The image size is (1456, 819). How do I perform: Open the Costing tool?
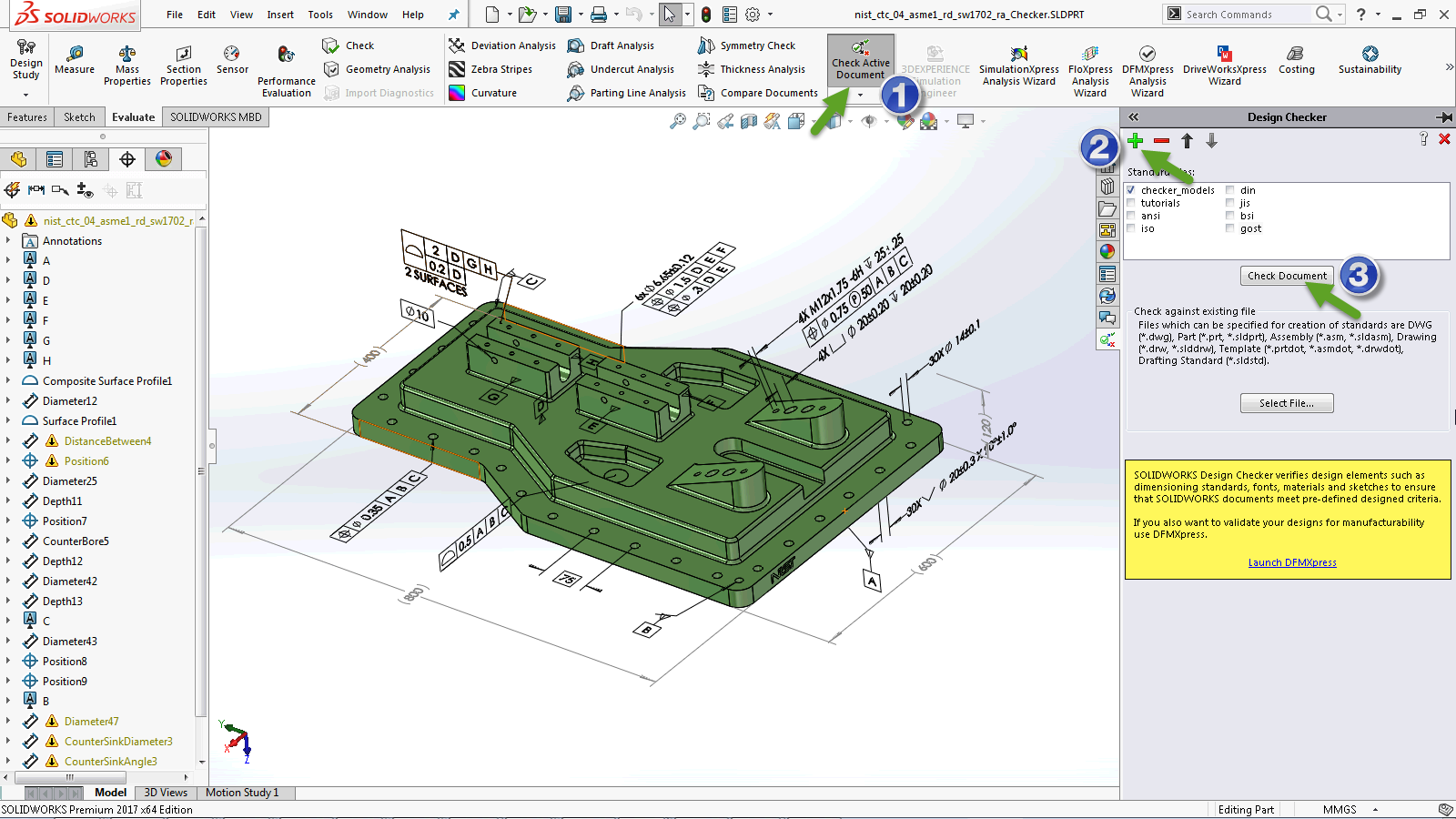[1296, 60]
